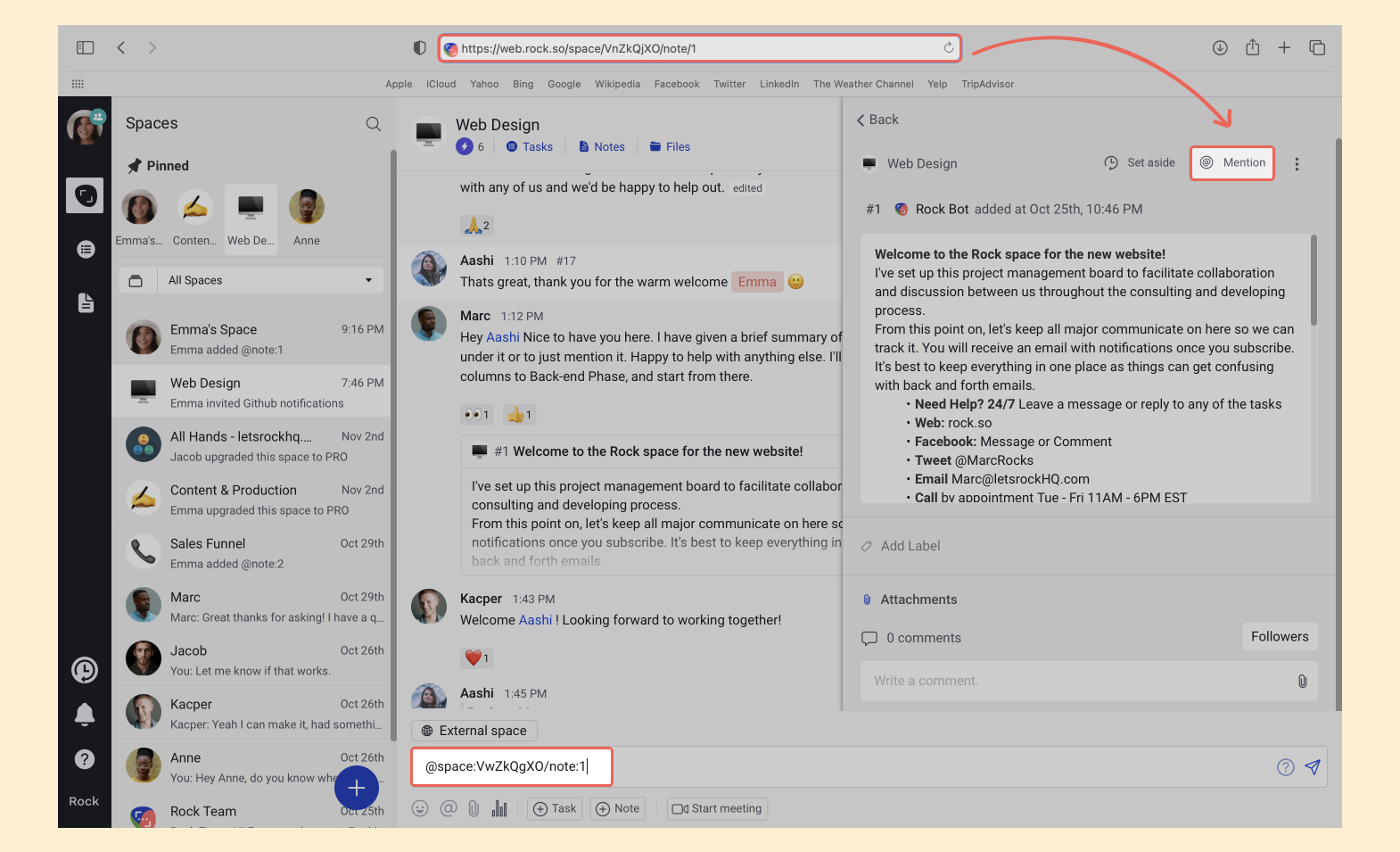Open the tasks list sidebar icon

click(x=86, y=249)
